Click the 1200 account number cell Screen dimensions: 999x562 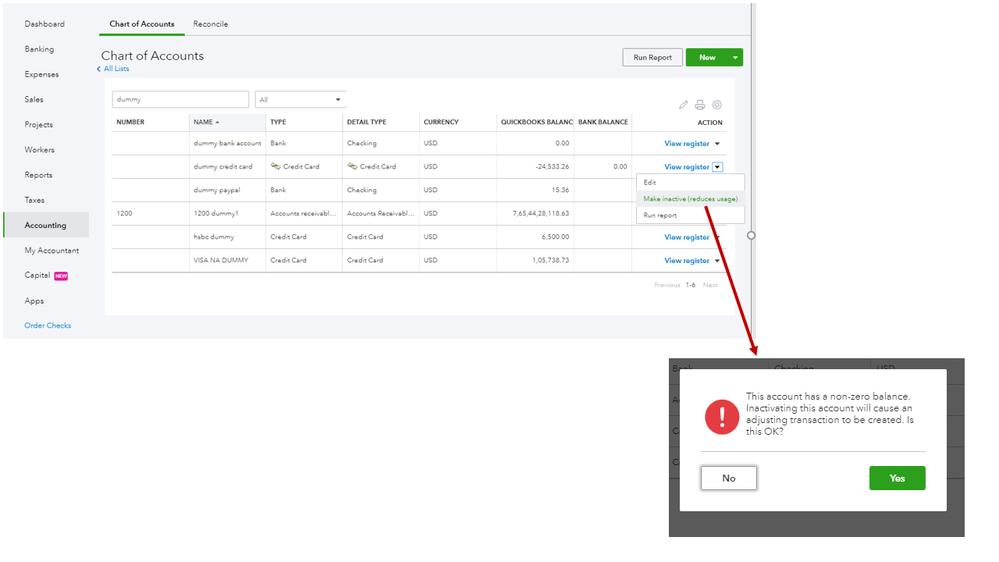click(x=124, y=213)
